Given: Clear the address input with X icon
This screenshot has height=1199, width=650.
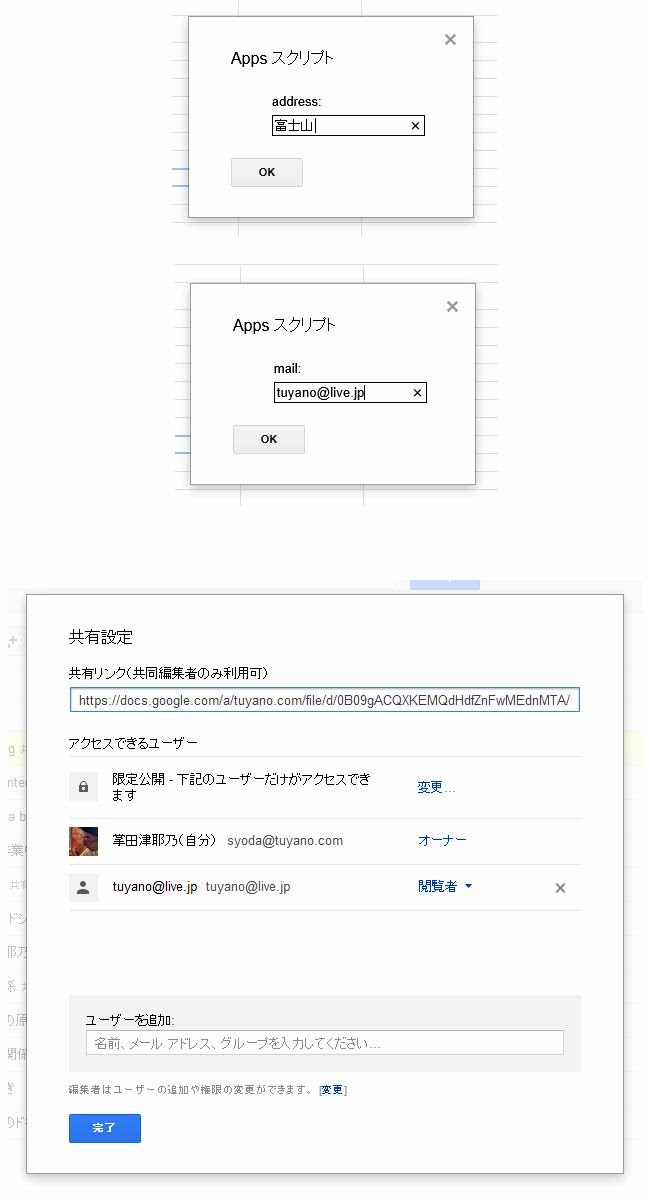Looking at the screenshot, I should pos(415,126).
